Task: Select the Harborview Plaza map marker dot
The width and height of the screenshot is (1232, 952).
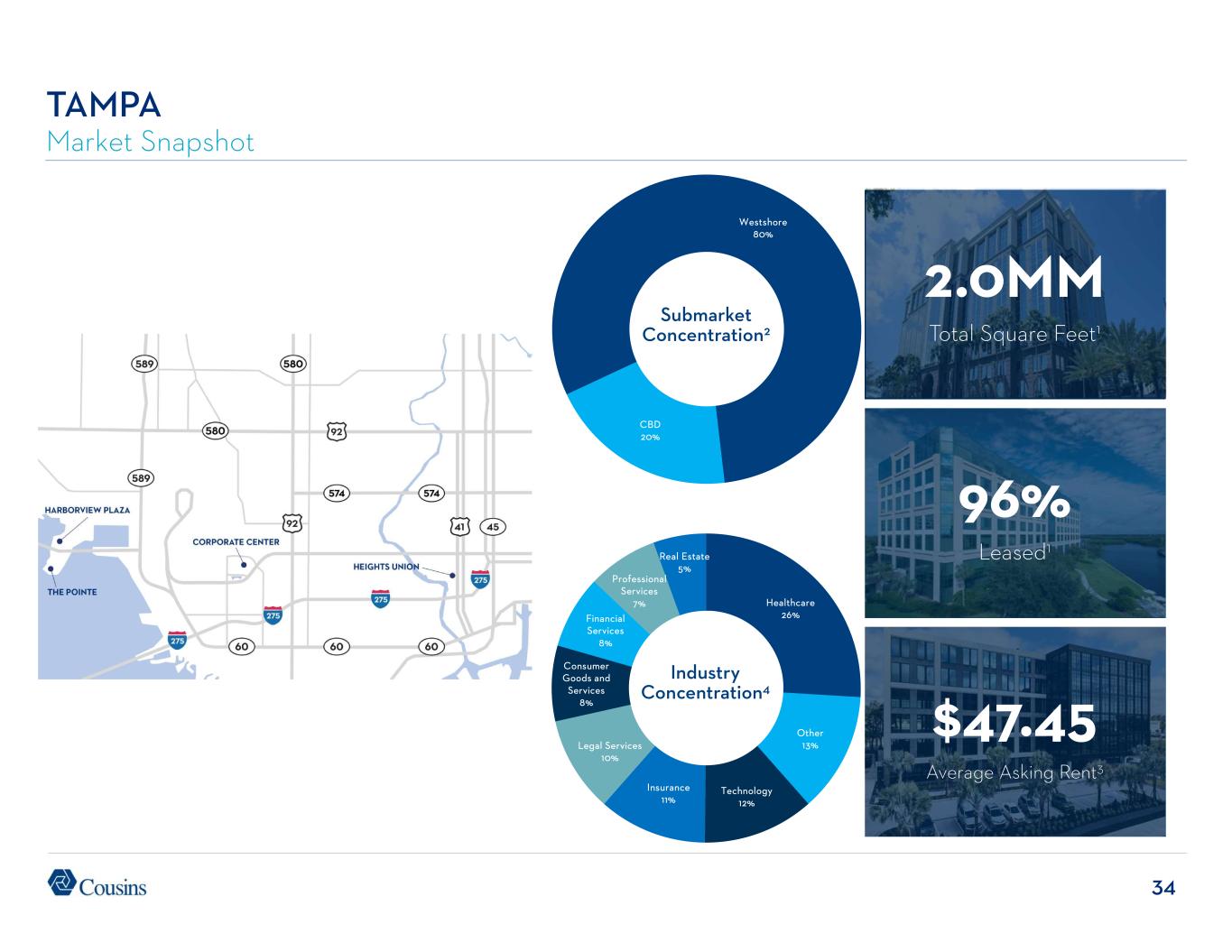Action: pos(59,541)
